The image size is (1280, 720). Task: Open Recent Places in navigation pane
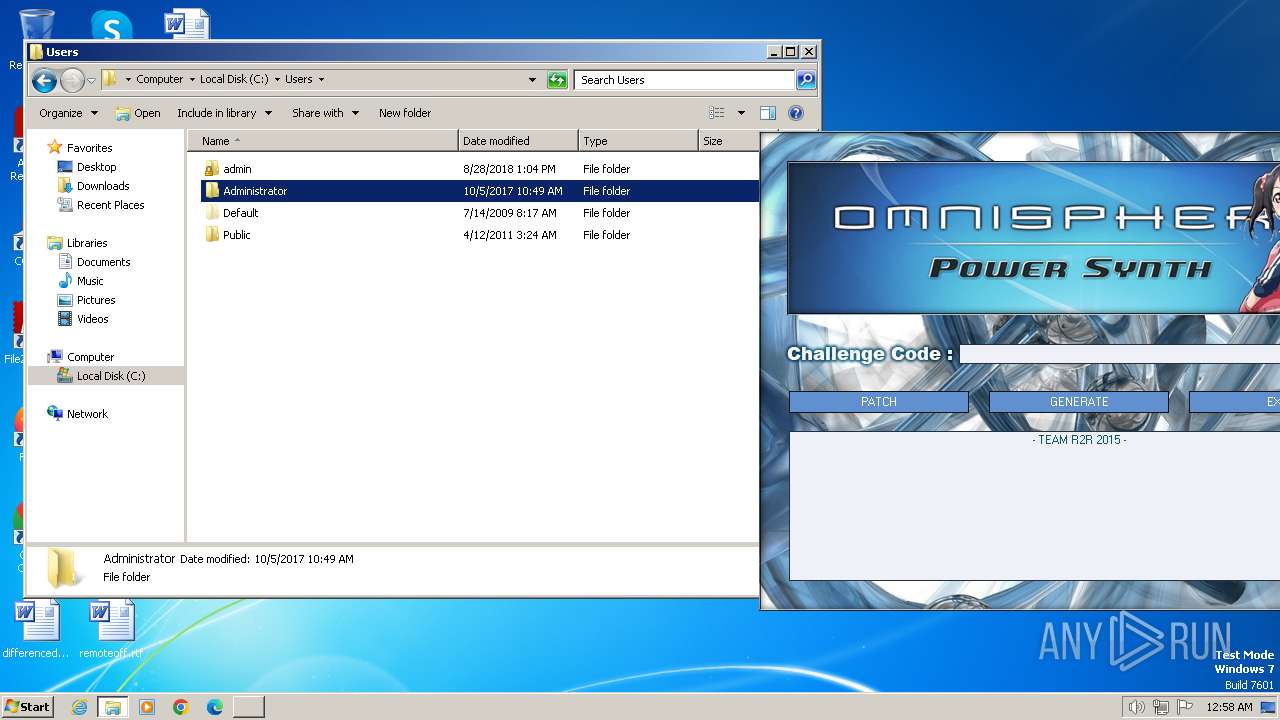pos(110,205)
